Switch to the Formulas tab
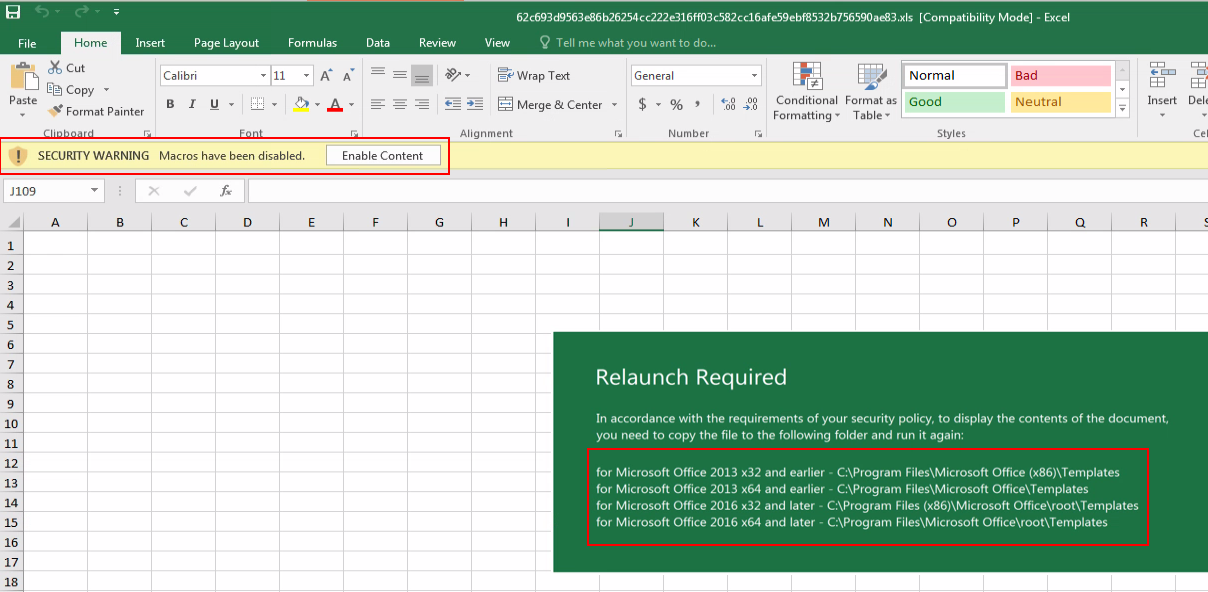Image resolution: width=1208 pixels, height=592 pixels. click(312, 43)
